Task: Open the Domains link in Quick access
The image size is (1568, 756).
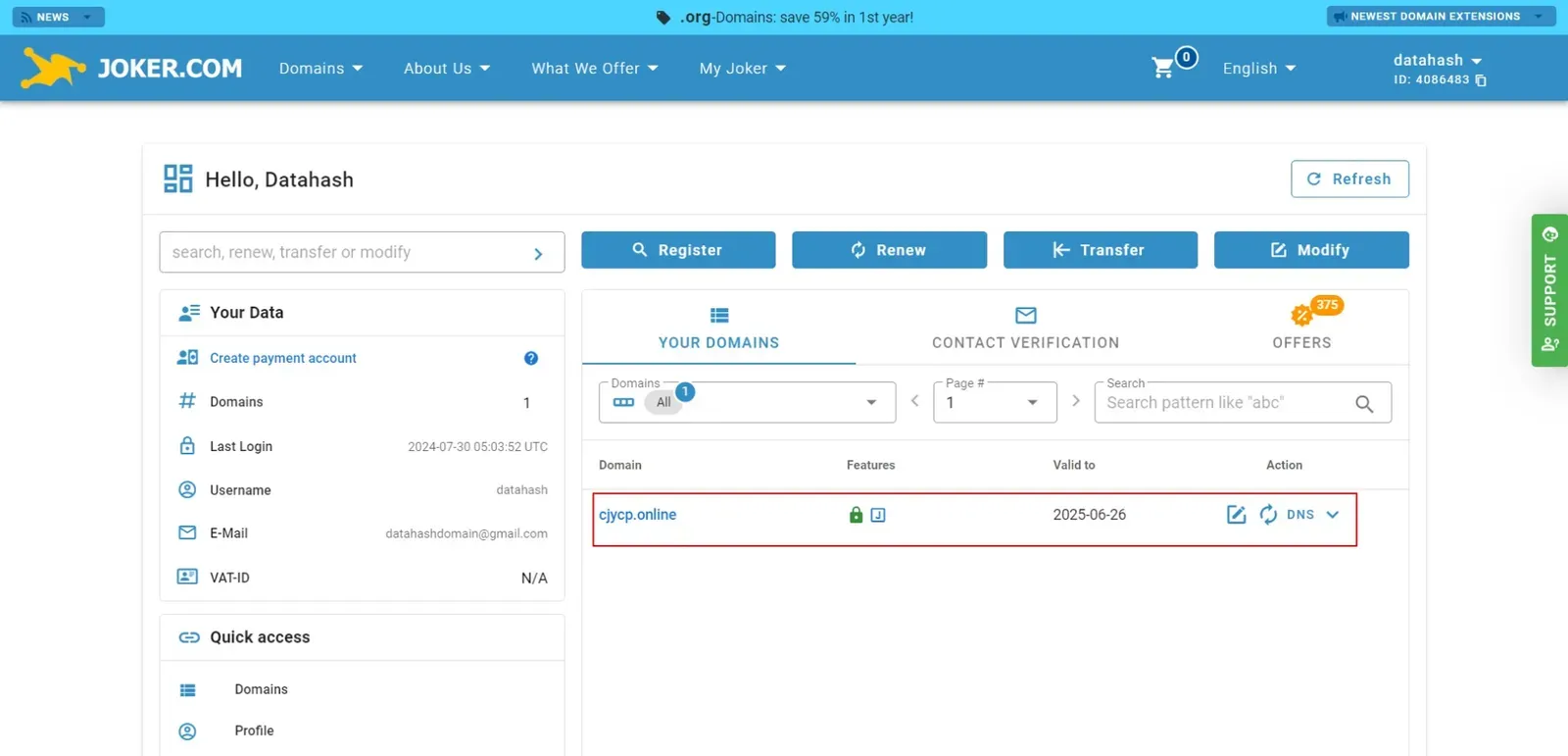Action: [x=262, y=690]
